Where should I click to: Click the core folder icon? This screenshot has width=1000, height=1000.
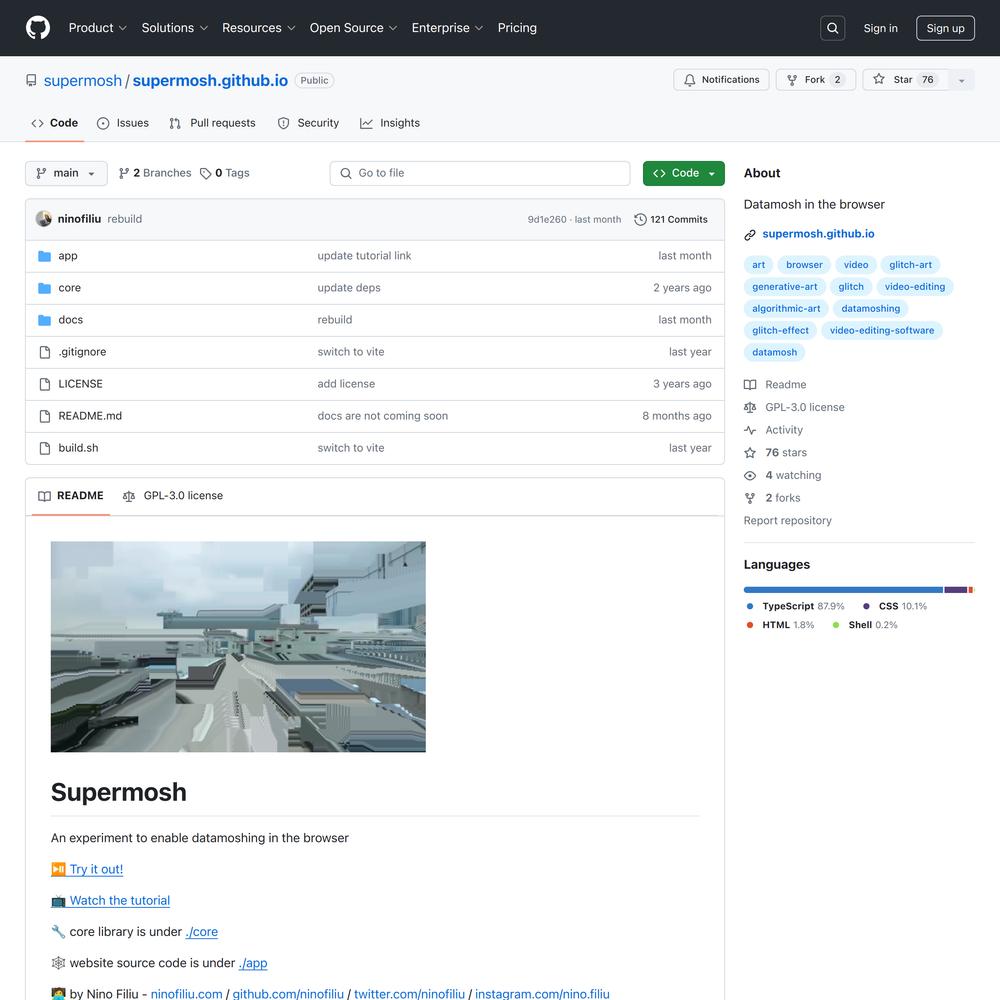45,288
